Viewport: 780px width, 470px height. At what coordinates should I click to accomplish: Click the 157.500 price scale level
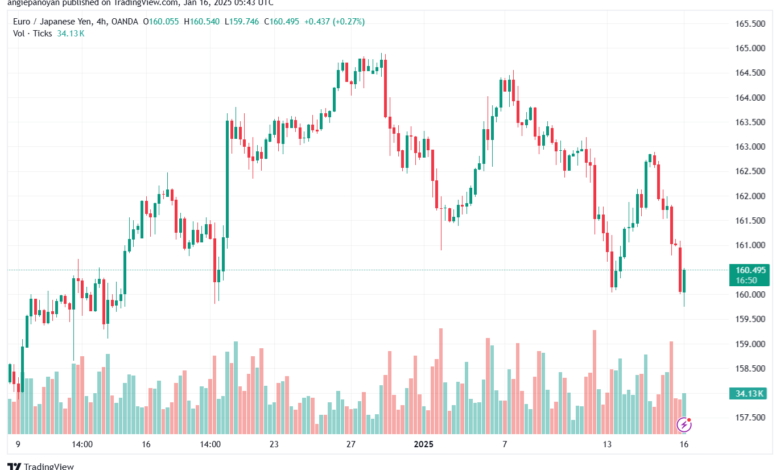pos(750,417)
